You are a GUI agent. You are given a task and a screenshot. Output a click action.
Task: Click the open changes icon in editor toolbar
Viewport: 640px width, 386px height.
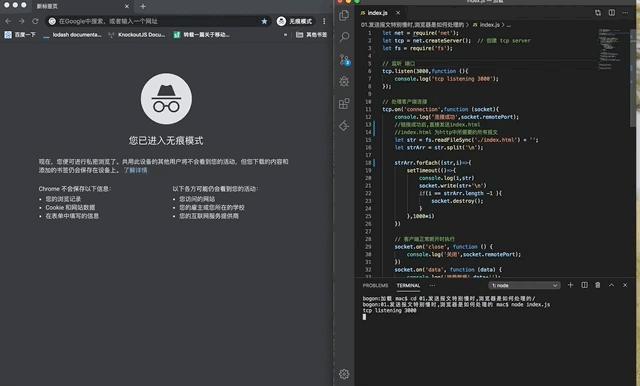click(x=598, y=13)
